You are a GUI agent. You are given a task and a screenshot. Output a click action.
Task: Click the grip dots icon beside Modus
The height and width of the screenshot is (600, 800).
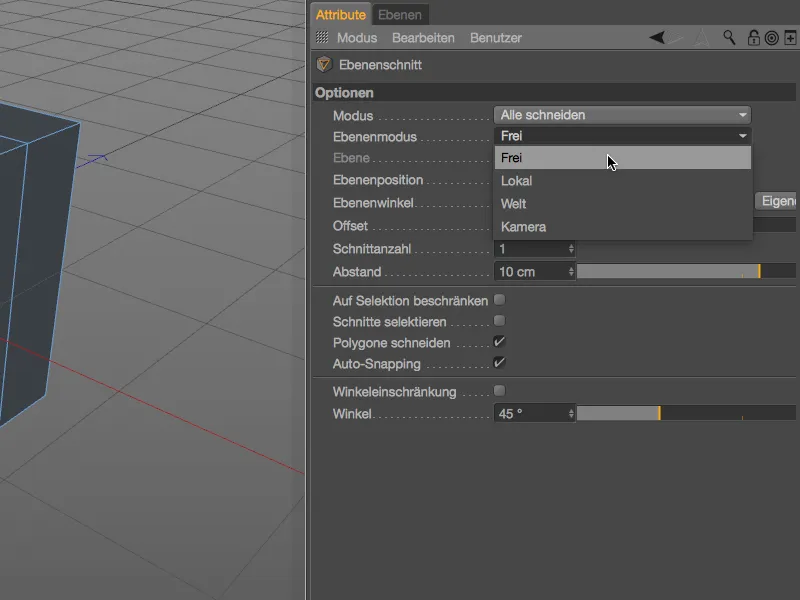pos(322,37)
